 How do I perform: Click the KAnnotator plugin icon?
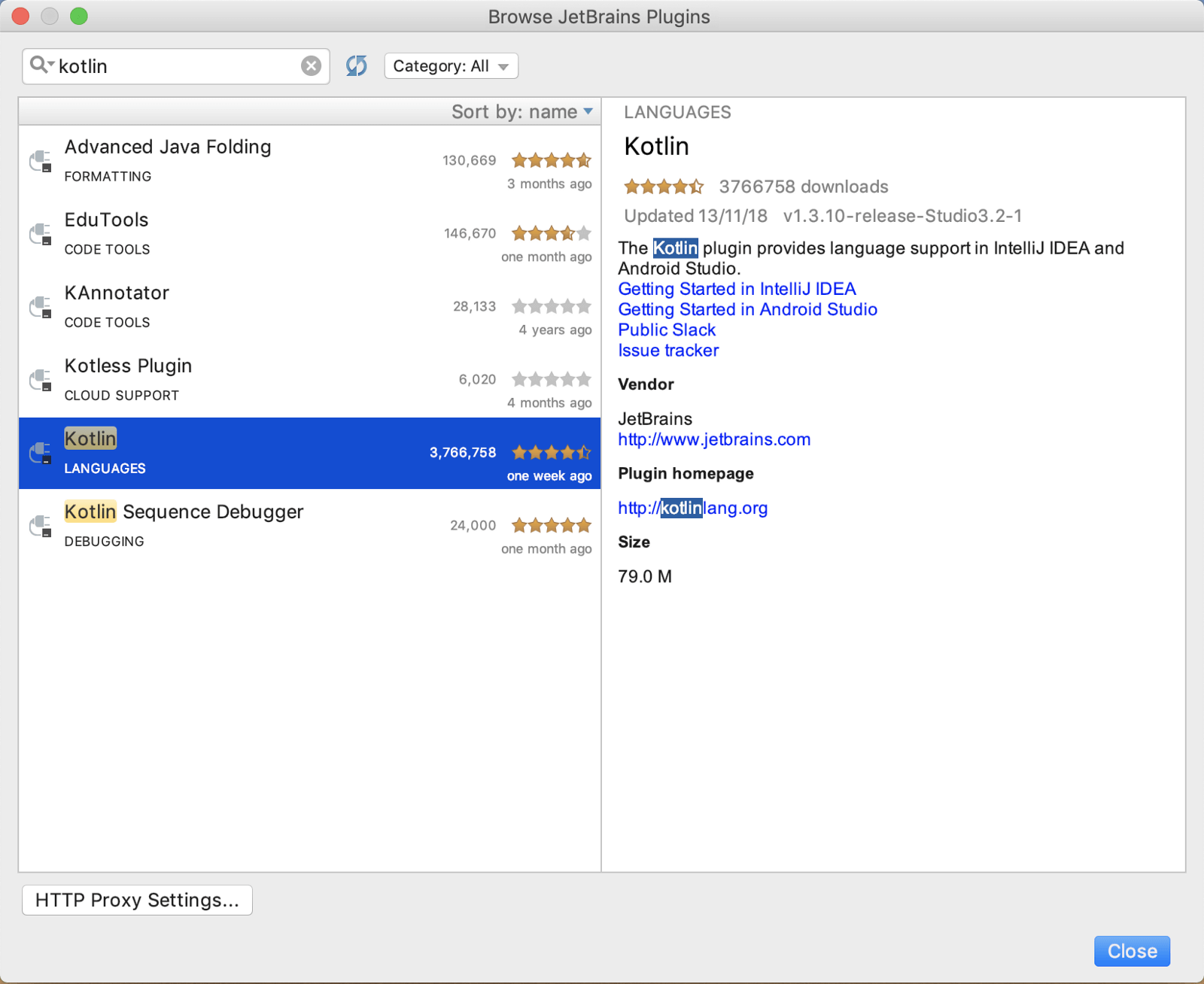tap(41, 307)
